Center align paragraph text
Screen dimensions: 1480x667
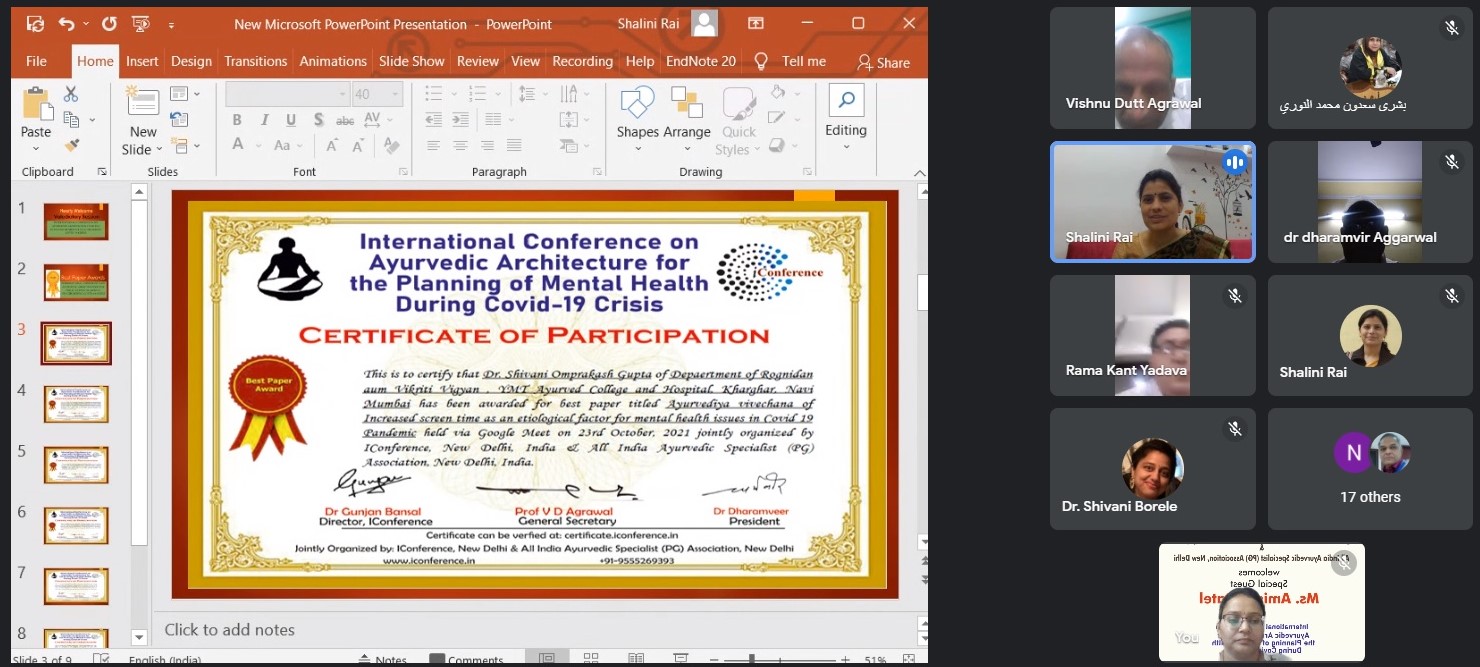pyautogui.click(x=460, y=145)
